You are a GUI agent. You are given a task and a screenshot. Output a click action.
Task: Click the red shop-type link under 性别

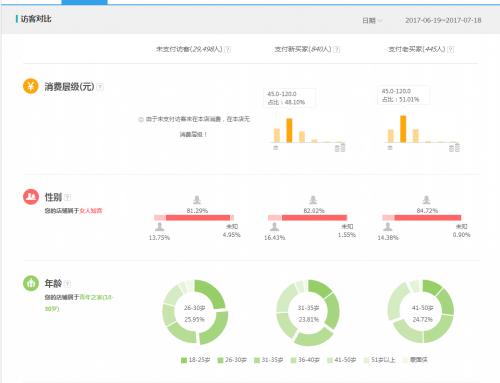click(91, 211)
